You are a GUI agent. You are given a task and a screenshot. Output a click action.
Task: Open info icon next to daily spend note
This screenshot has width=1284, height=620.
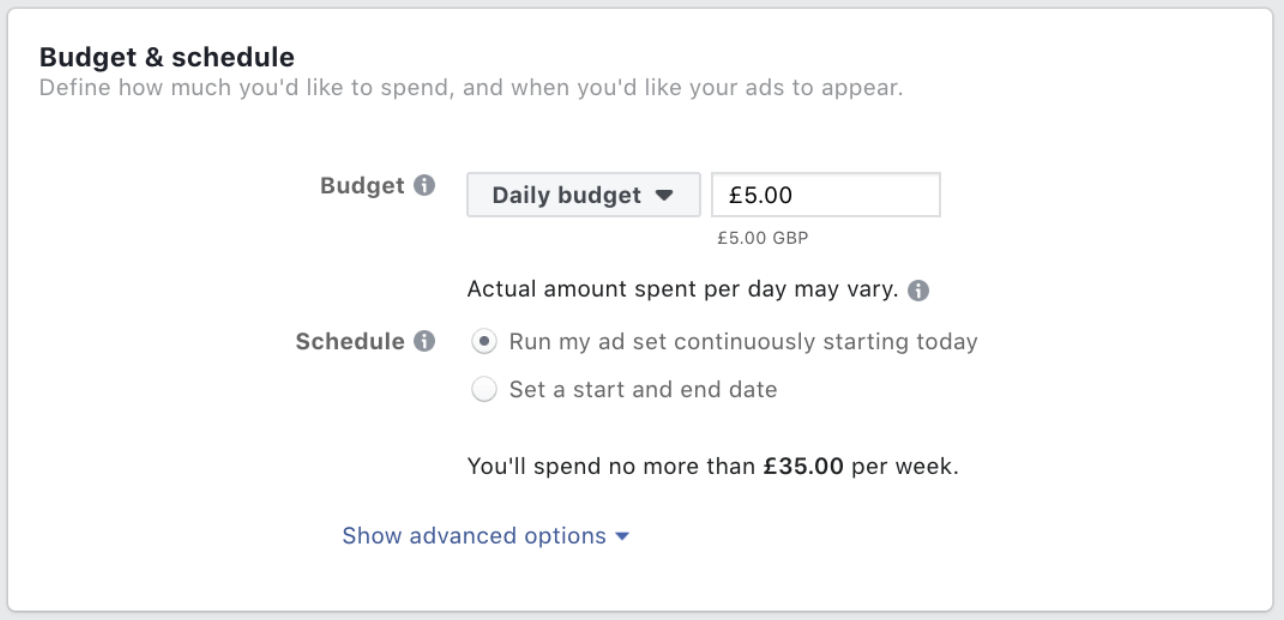pos(918,289)
